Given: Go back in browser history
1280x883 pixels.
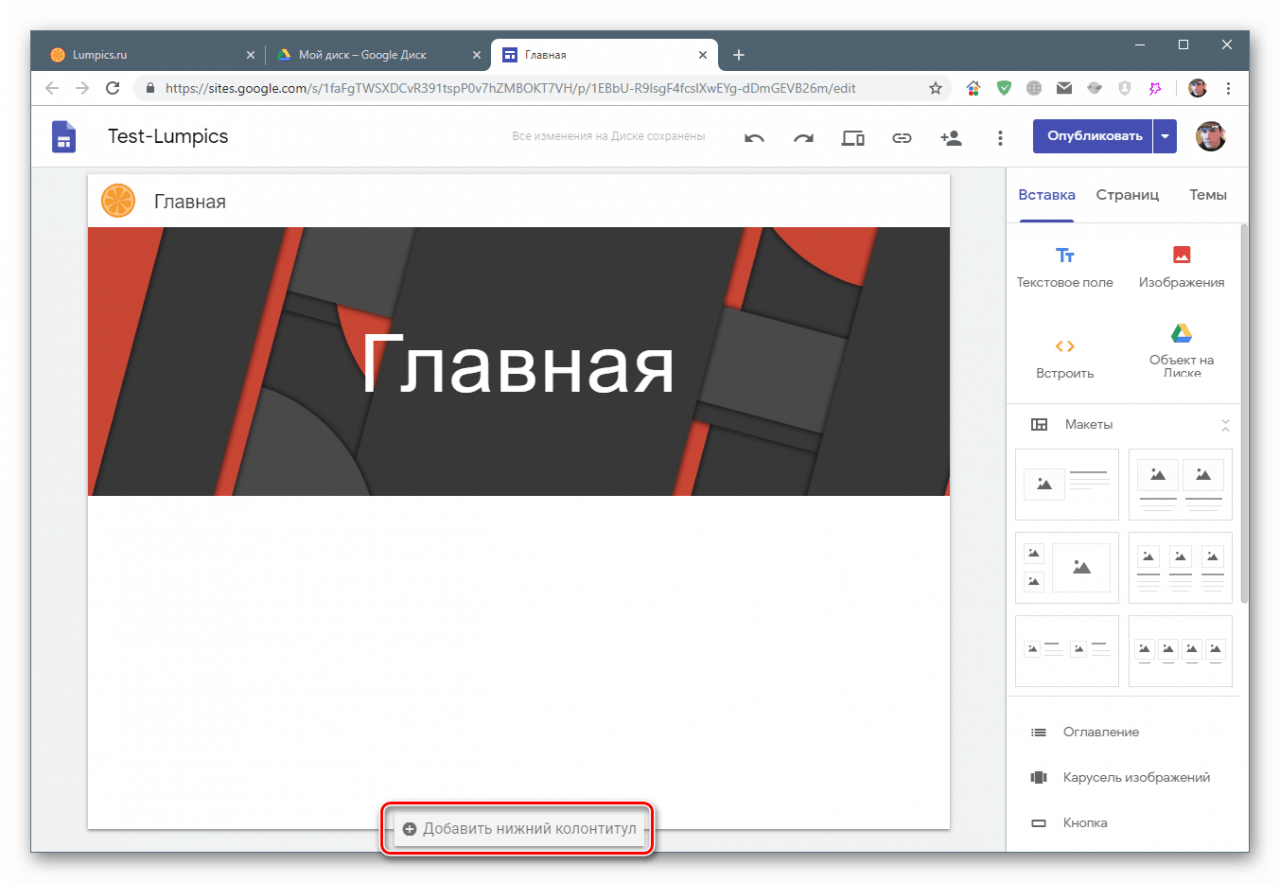Looking at the screenshot, I should tap(52, 88).
